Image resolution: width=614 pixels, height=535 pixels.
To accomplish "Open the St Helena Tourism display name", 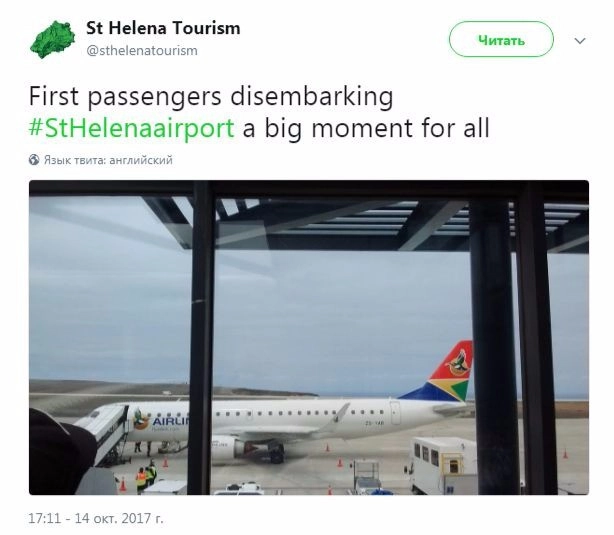I will tap(162, 28).
